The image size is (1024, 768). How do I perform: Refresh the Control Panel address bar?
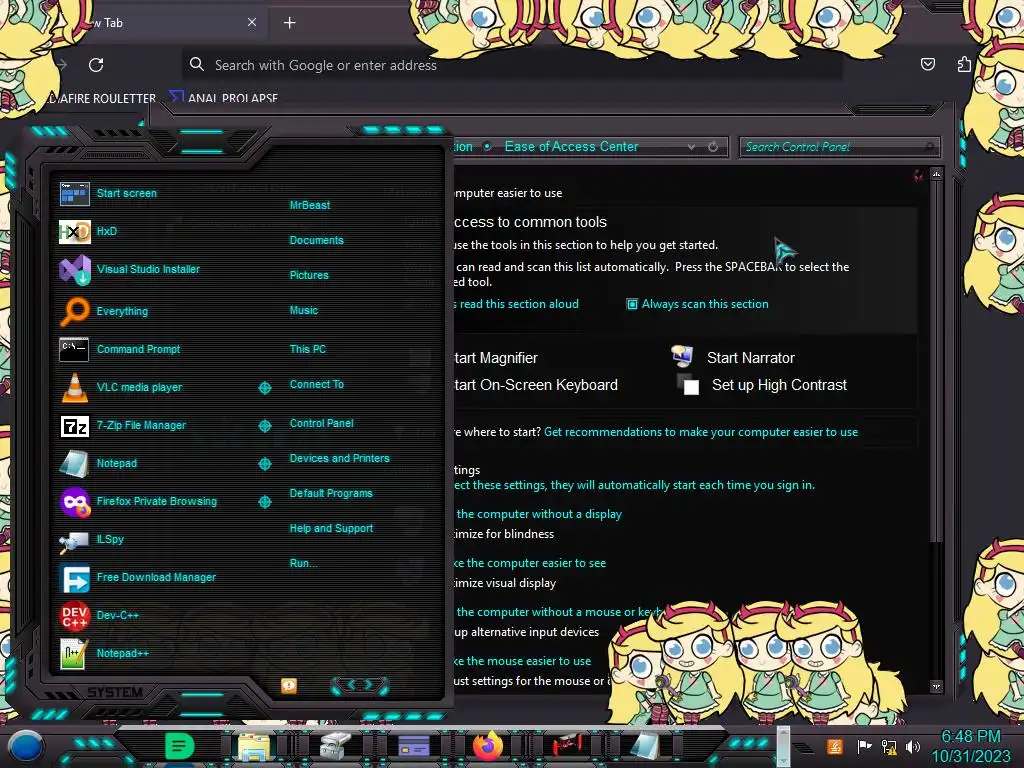713,147
